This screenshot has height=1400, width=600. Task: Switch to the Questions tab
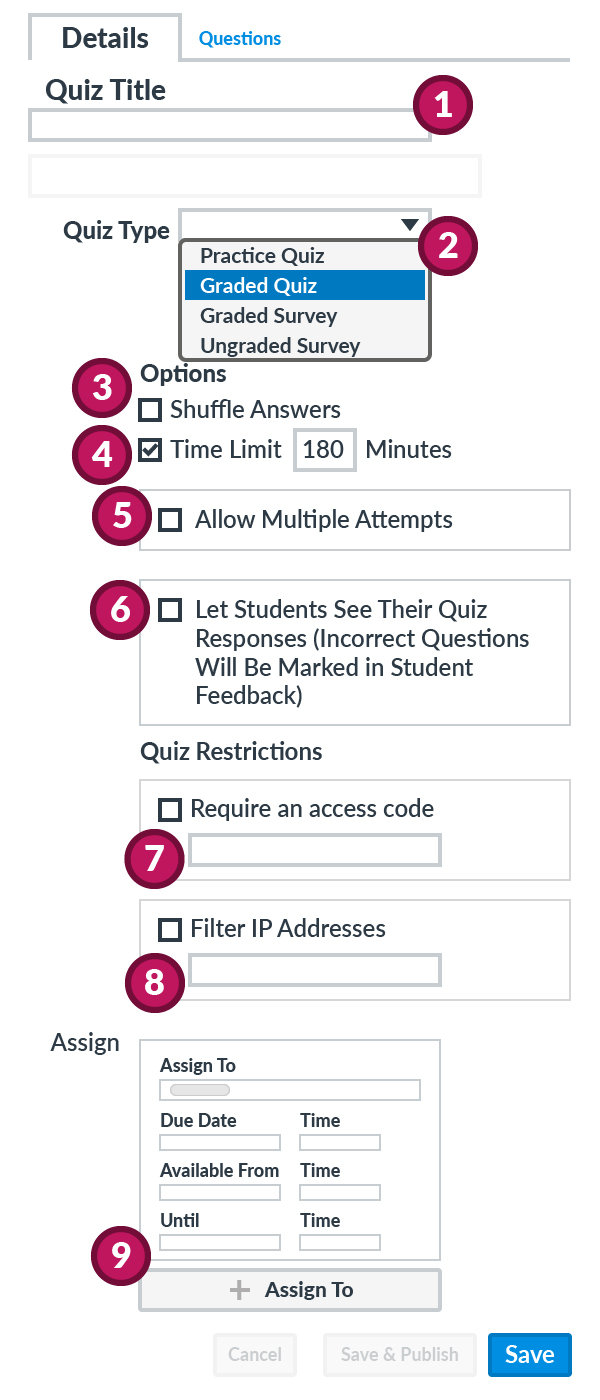[x=240, y=39]
